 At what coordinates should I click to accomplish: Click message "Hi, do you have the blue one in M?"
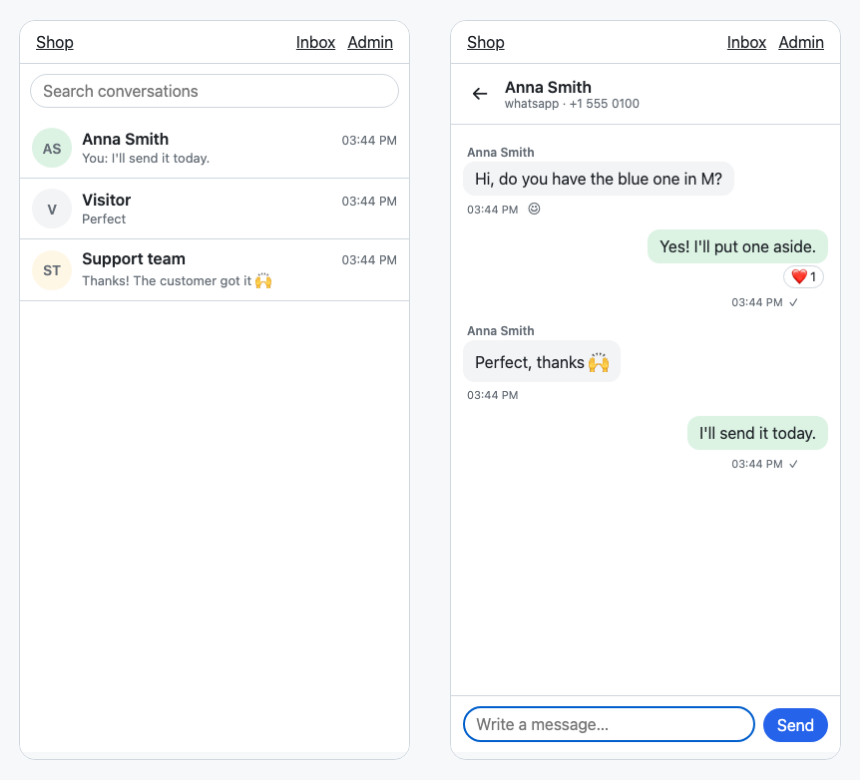[x=598, y=179]
